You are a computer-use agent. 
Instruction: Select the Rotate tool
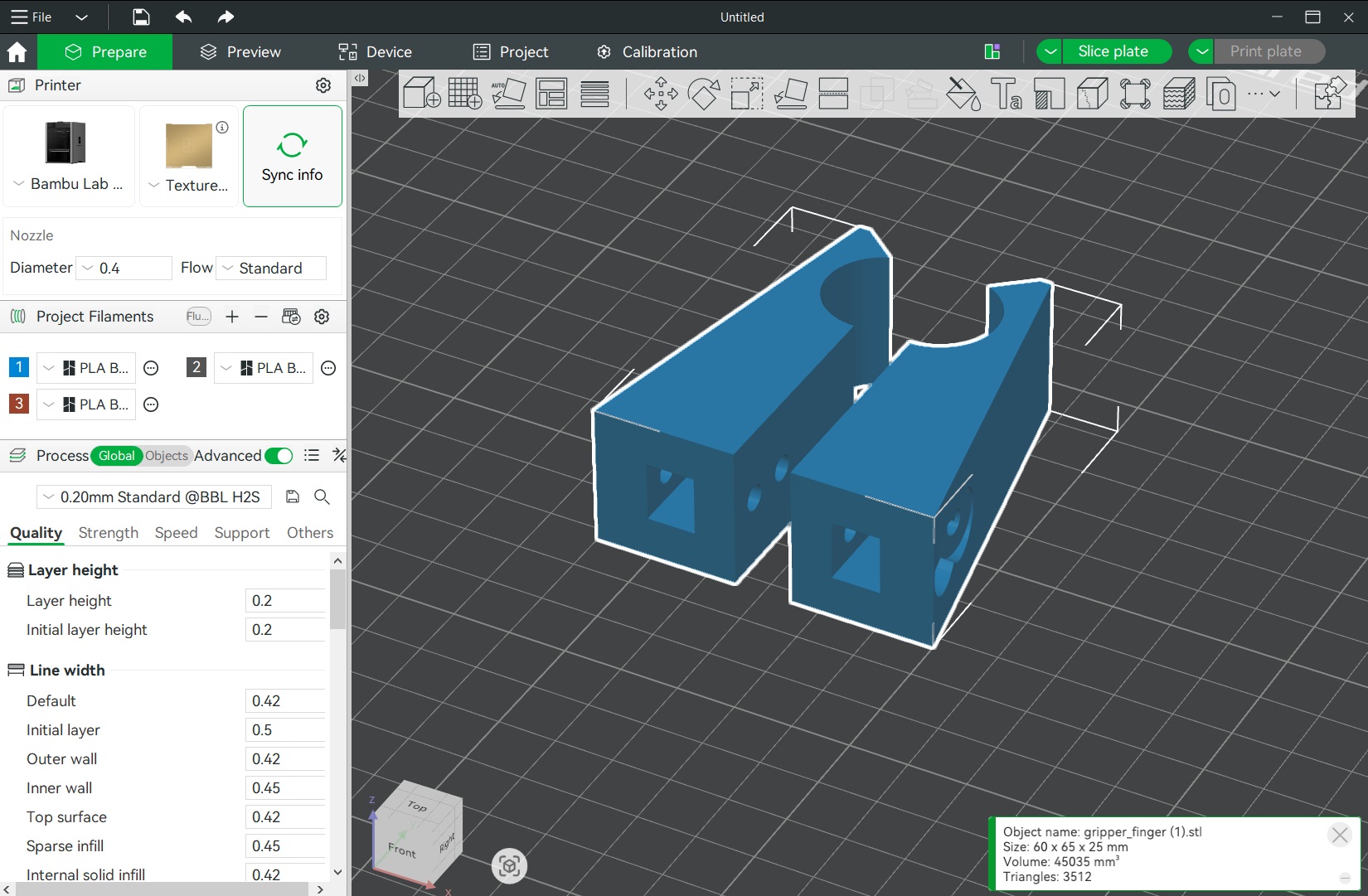tap(703, 94)
